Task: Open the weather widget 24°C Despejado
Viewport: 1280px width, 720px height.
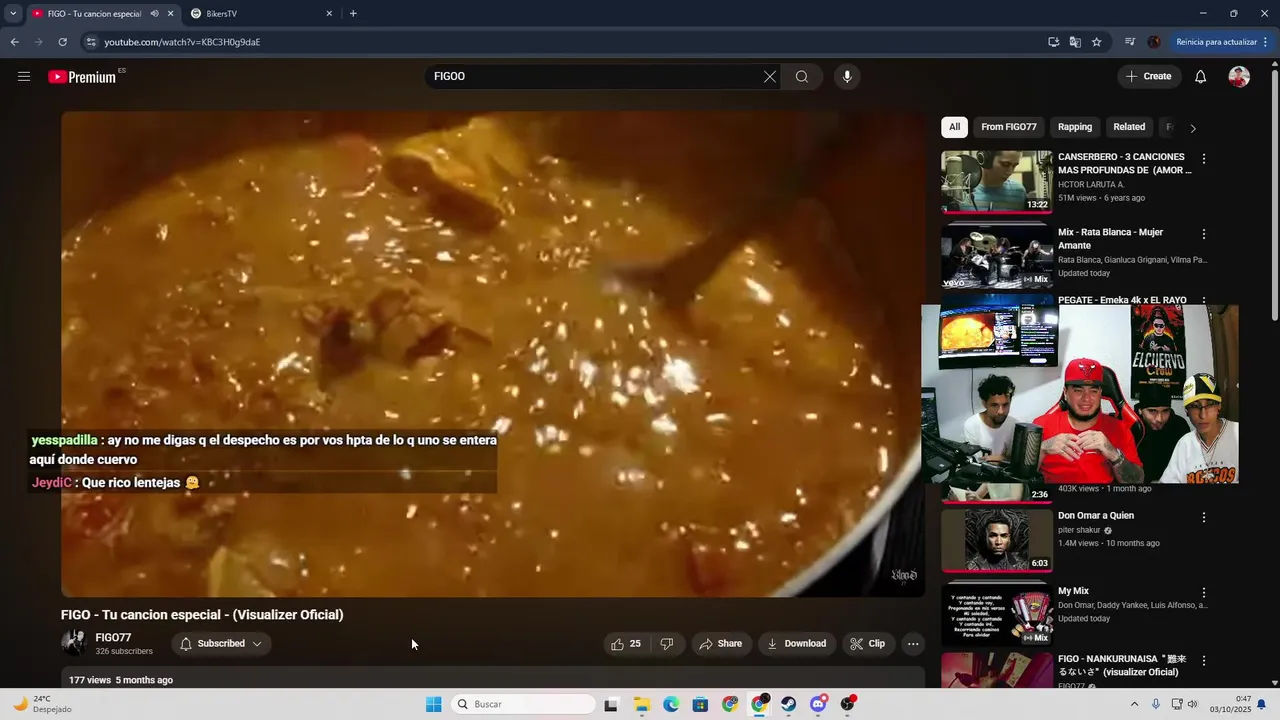Action: point(42,704)
